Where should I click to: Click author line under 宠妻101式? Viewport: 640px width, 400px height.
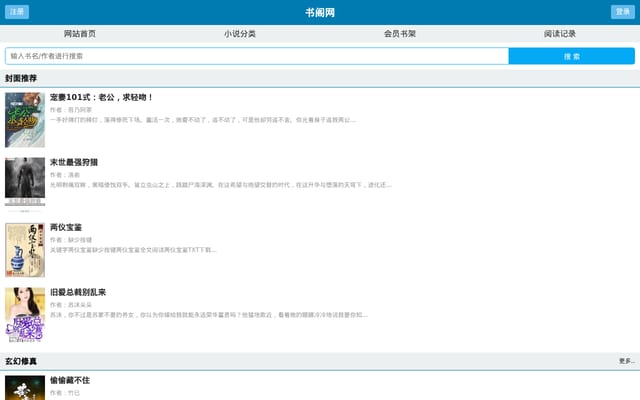[x=71, y=110]
